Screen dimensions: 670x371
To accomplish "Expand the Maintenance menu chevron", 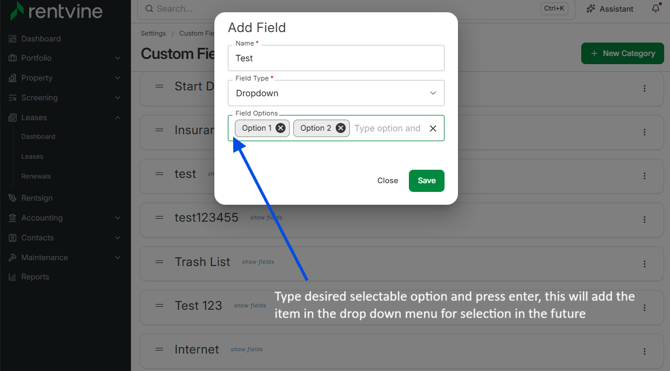I will [x=118, y=257].
